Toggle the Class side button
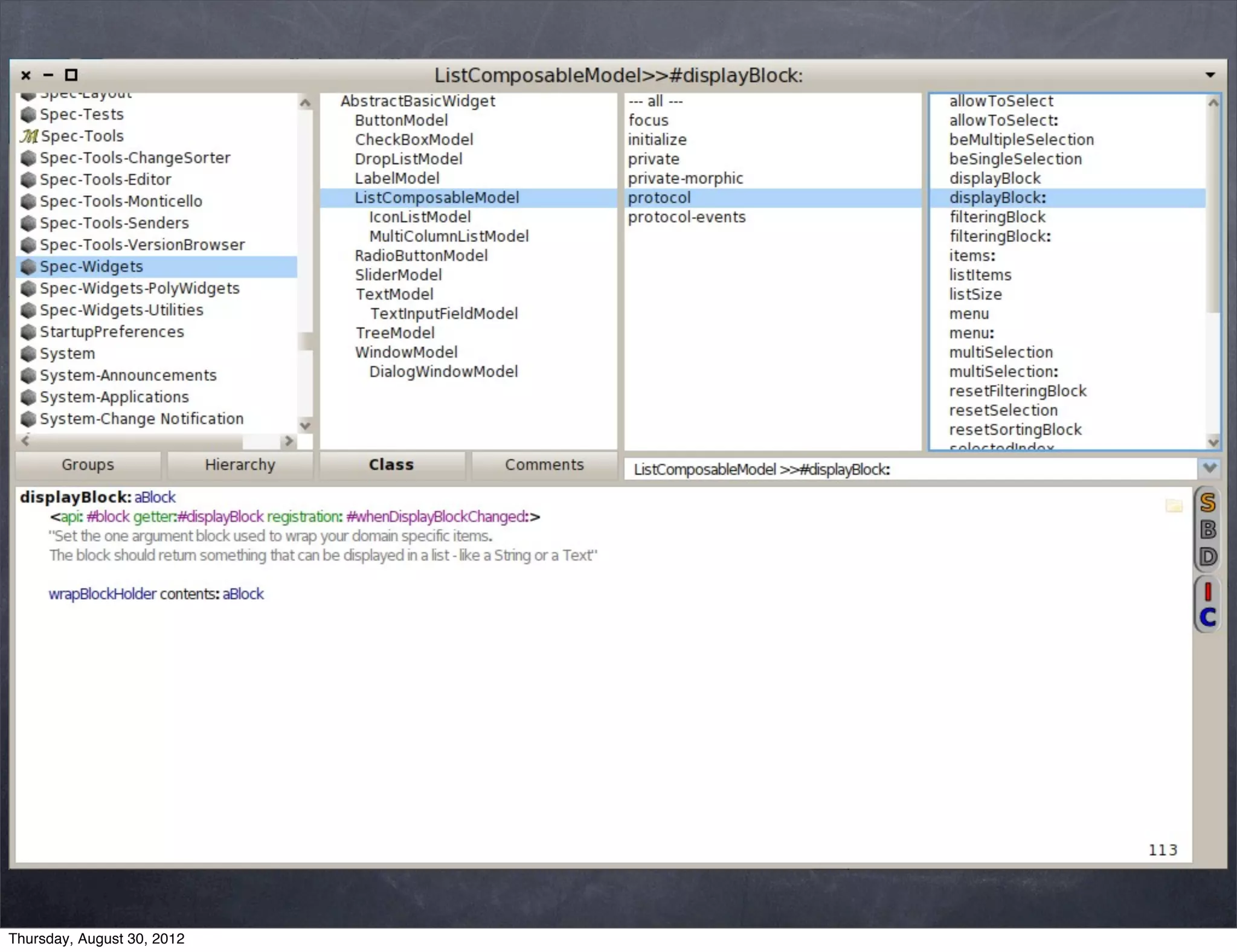 tap(391, 465)
